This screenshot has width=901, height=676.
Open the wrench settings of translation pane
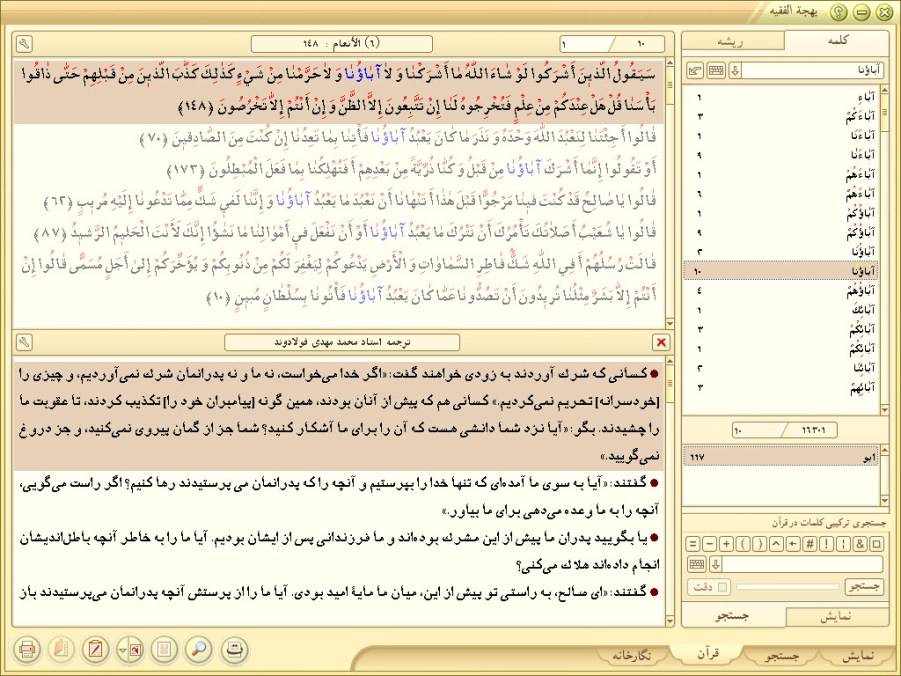[x=24, y=342]
